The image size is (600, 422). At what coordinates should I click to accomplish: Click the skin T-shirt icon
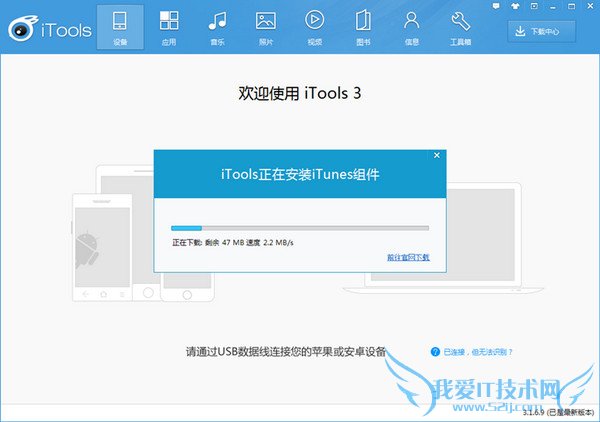point(515,6)
